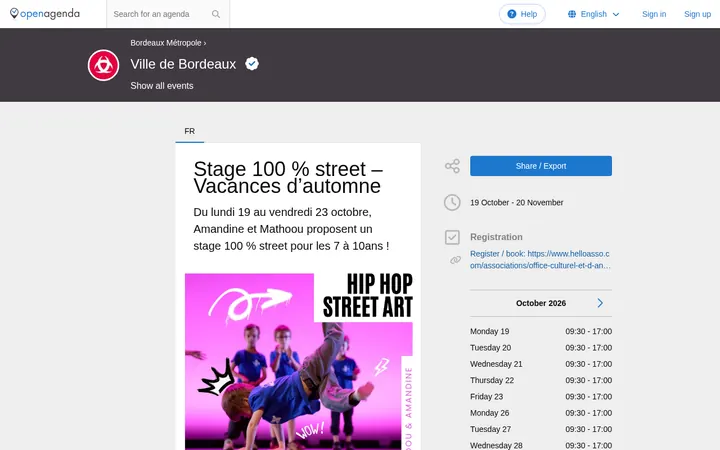Select the Friday 23 timing row
The height and width of the screenshot is (450, 720).
540,396
